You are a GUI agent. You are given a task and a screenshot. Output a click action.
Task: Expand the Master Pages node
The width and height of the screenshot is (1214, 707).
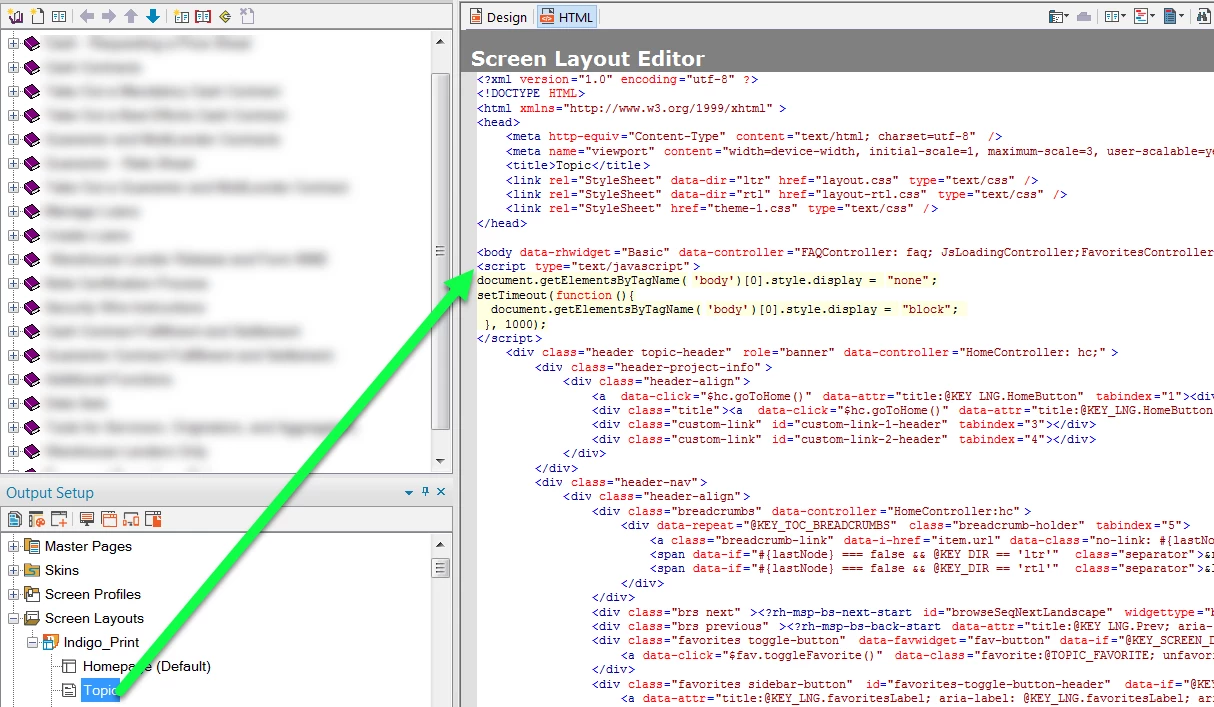[13, 547]
